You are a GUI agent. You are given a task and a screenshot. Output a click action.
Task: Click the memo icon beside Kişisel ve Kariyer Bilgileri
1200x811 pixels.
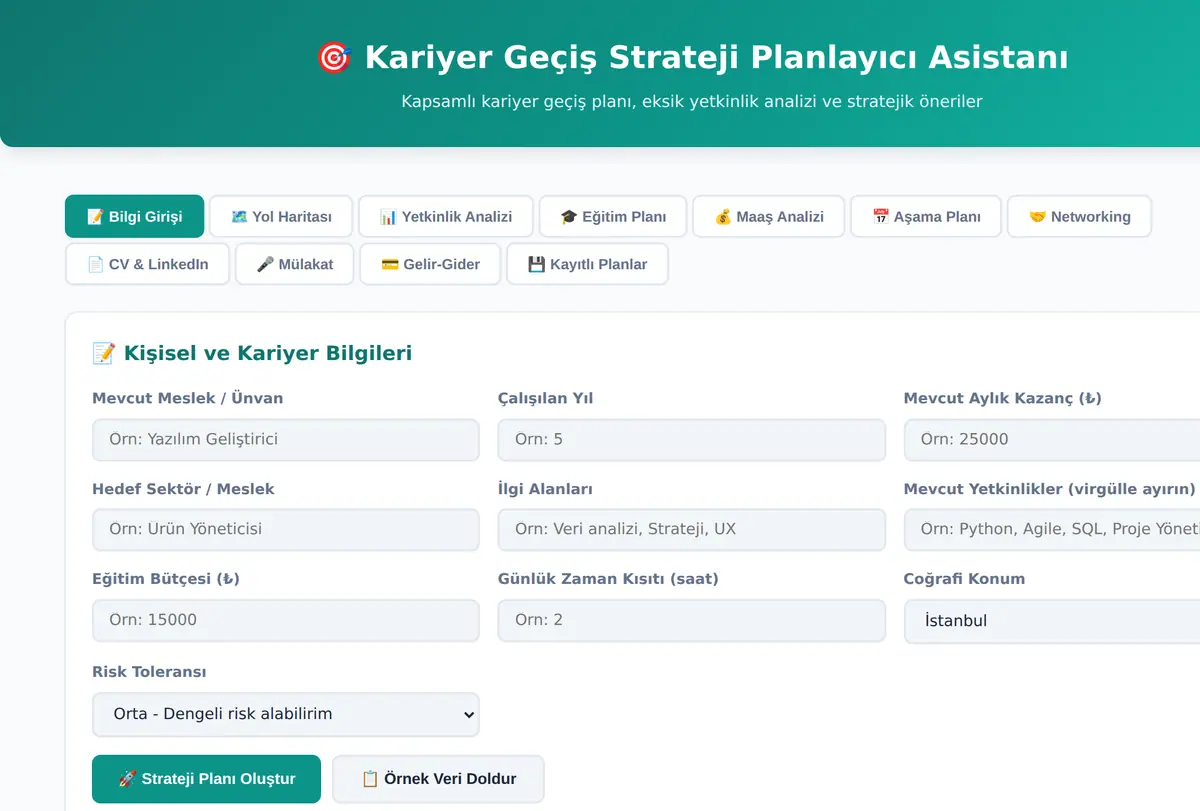[103, 353]
